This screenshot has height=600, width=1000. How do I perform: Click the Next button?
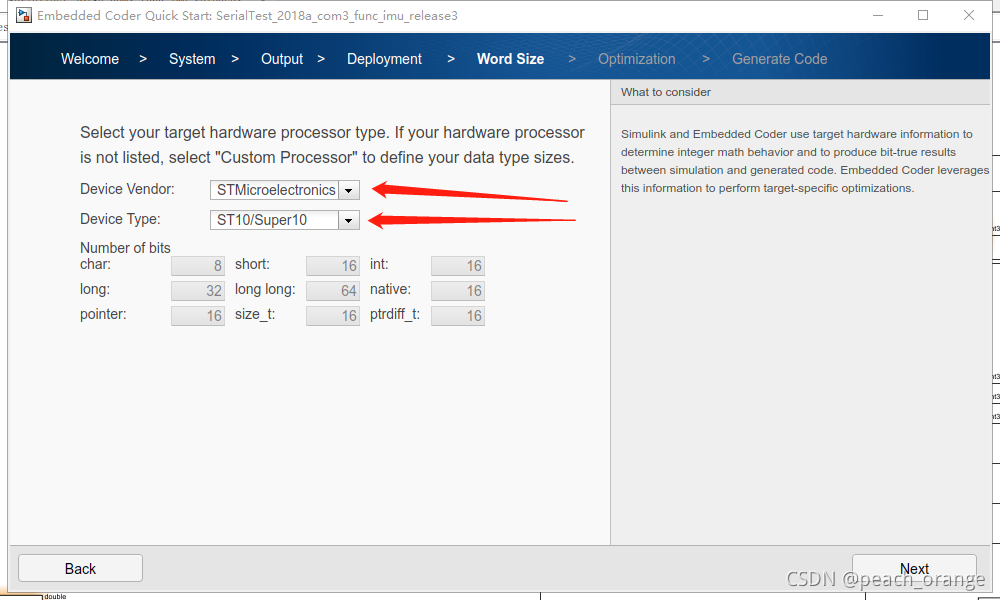coord(914,568)
